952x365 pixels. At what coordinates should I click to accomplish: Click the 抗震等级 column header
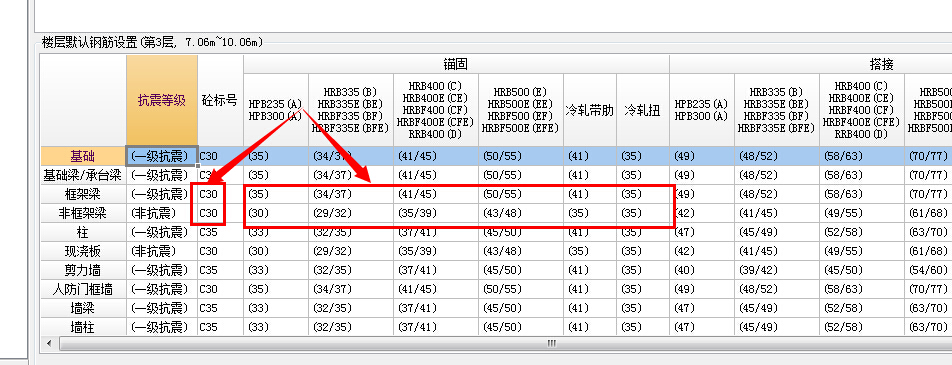click(162, 101)
